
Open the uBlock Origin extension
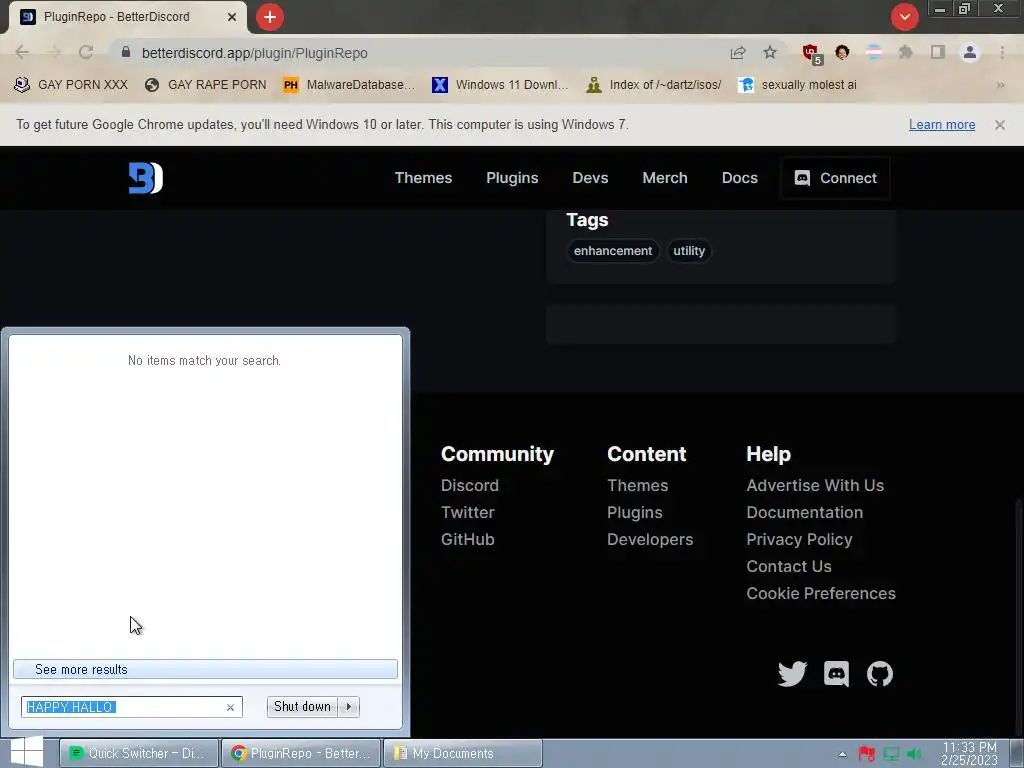tap(811, 53)
